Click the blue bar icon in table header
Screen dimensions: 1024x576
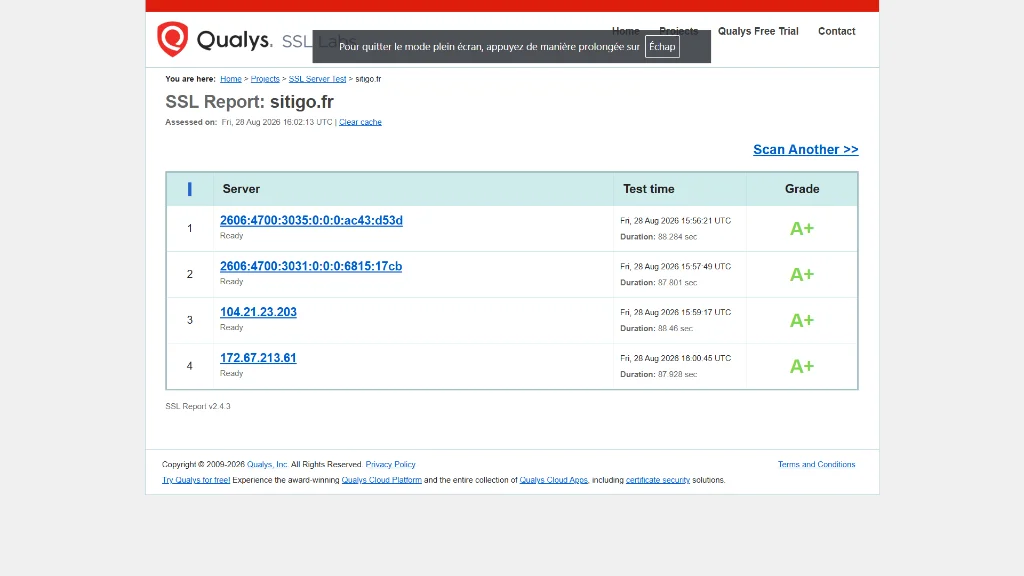click(x=189, y=189)
